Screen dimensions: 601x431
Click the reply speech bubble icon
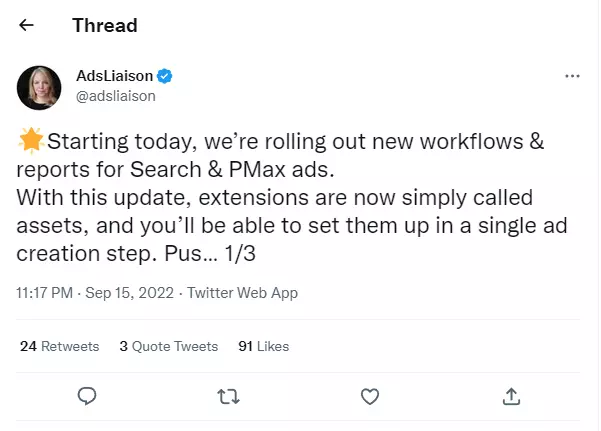pos(87,396)
